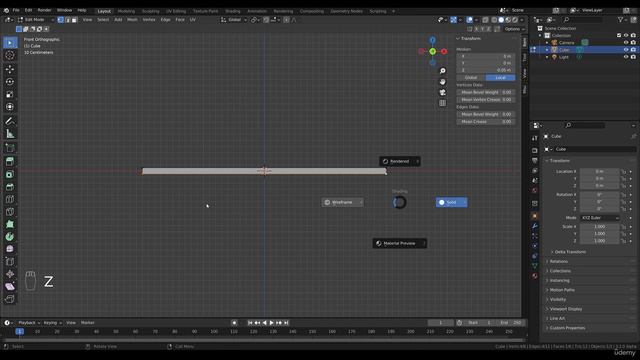
Task: Select the Shrink/Fatten tool
Action: (10, 274)
